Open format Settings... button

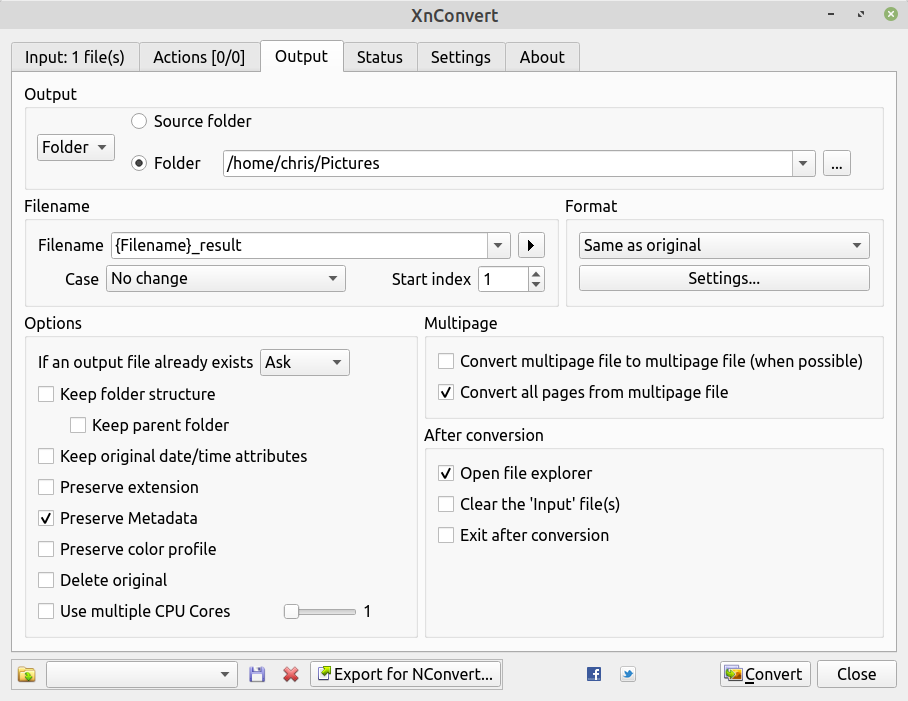coord(724,278)
